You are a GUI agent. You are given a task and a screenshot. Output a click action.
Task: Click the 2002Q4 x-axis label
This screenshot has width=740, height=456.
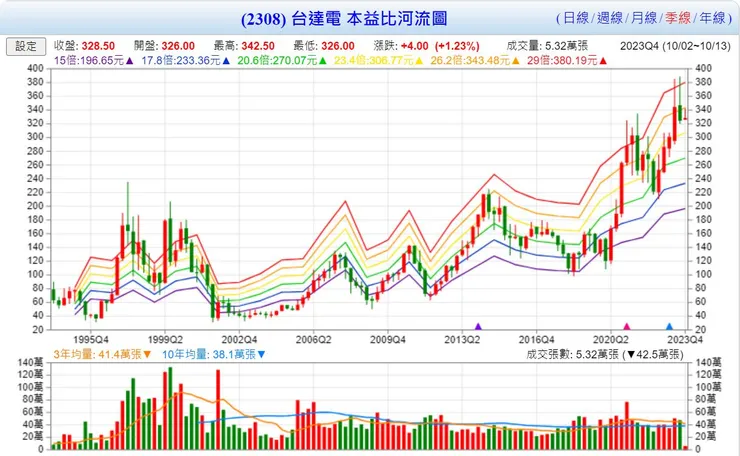pyautogui.click(x=239, y=340)
